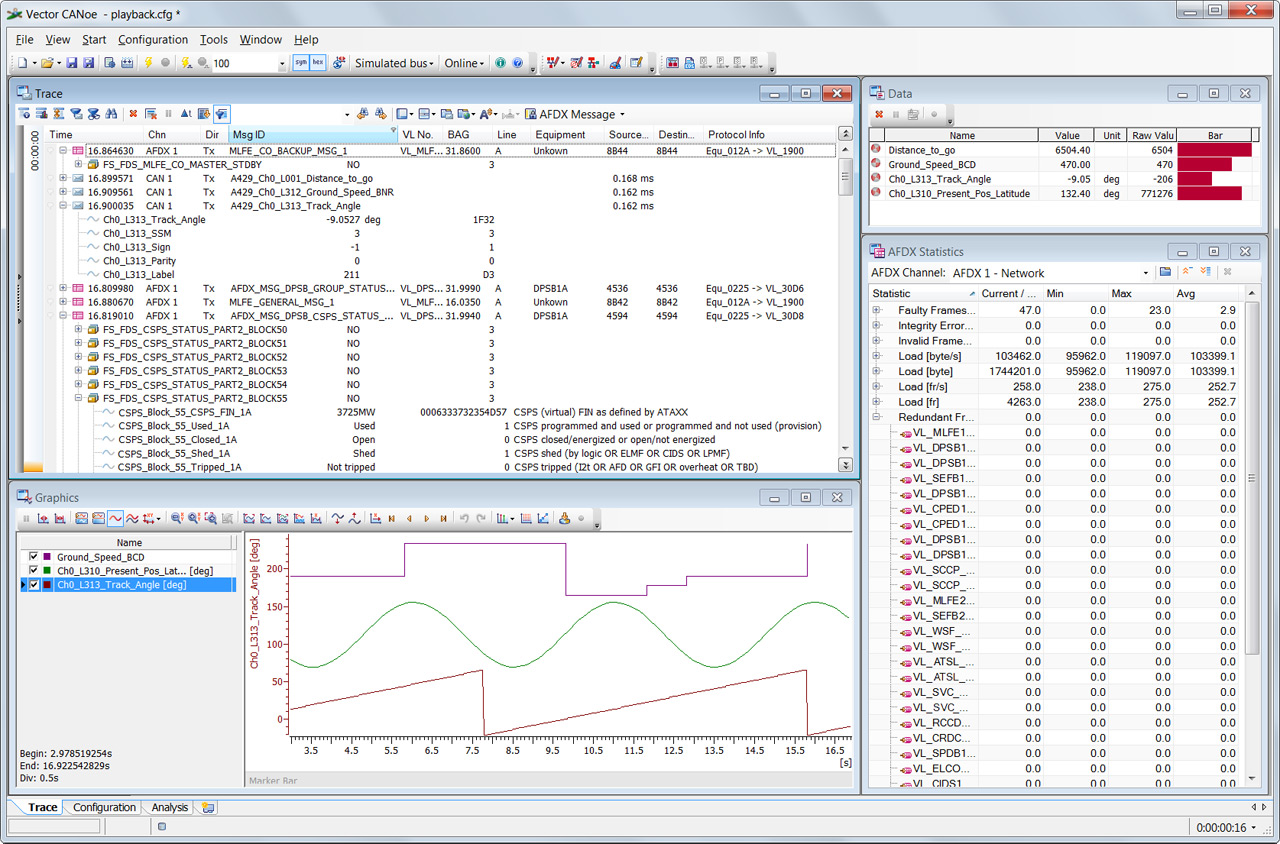Click the collapse-all arrows icon in AFDX Statistics
Image resolution: width=1280 pixels, height=844 pixels.
(1187, 272)
